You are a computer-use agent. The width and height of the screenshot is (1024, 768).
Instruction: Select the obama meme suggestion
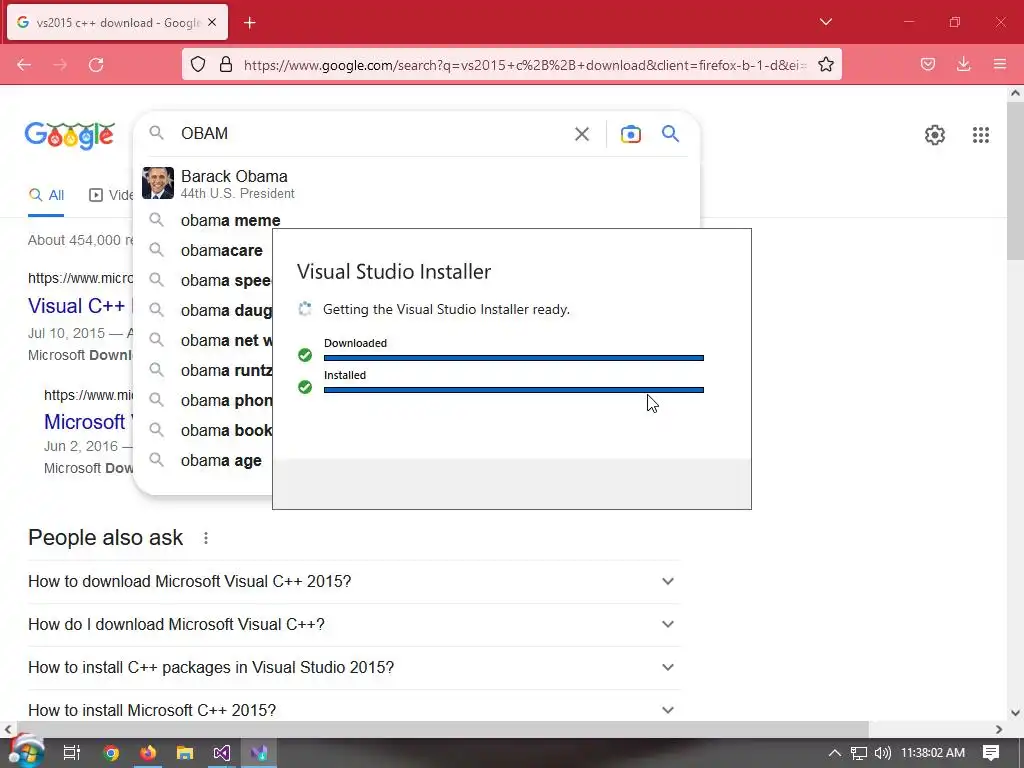point(230,221)
